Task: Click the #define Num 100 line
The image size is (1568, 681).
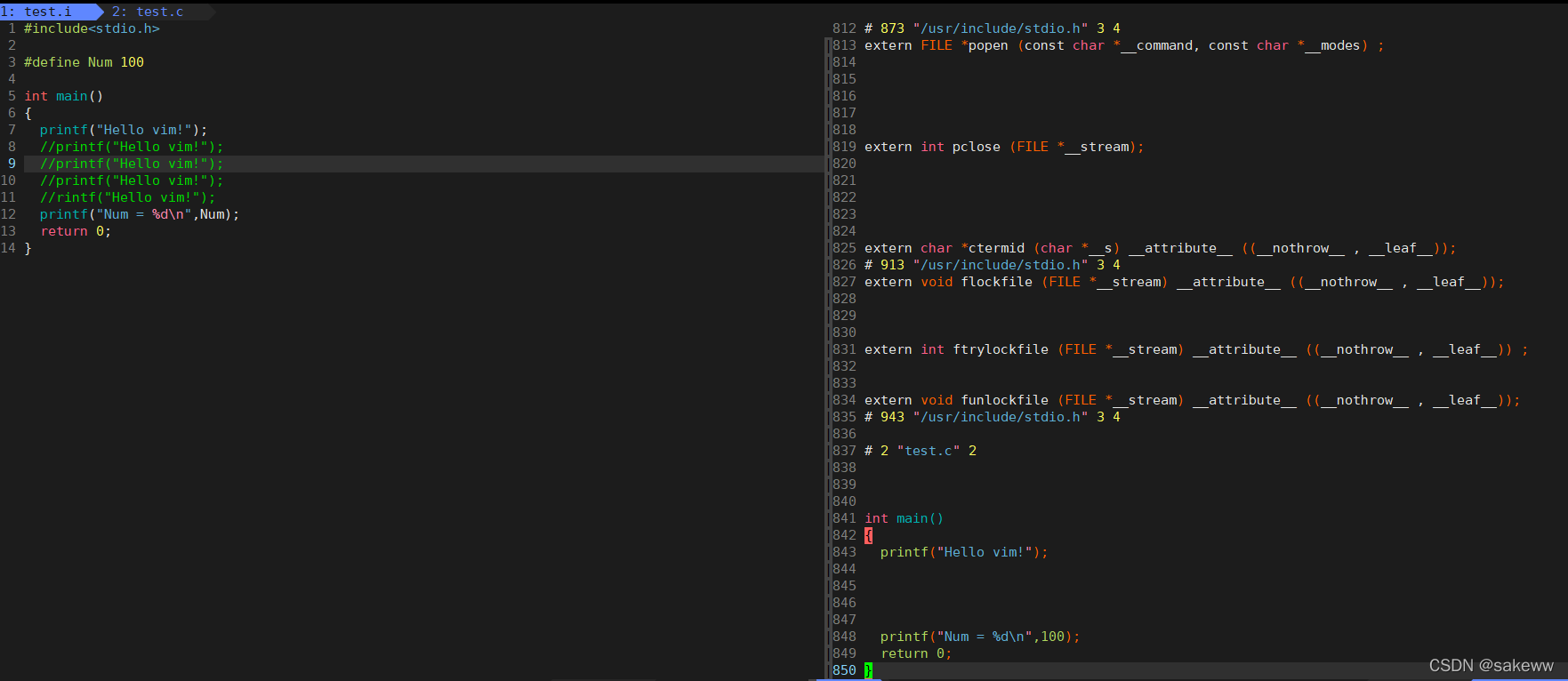Action: [x=84, y=62]
